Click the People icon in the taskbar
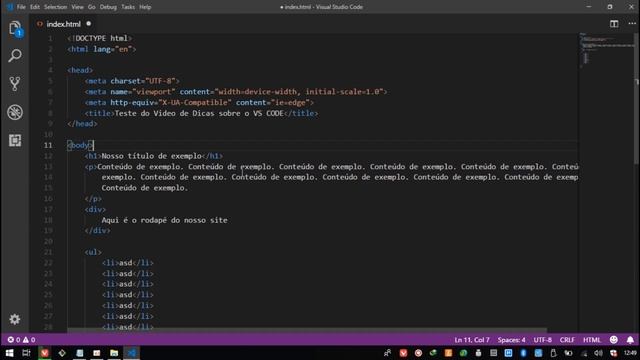 387,353
